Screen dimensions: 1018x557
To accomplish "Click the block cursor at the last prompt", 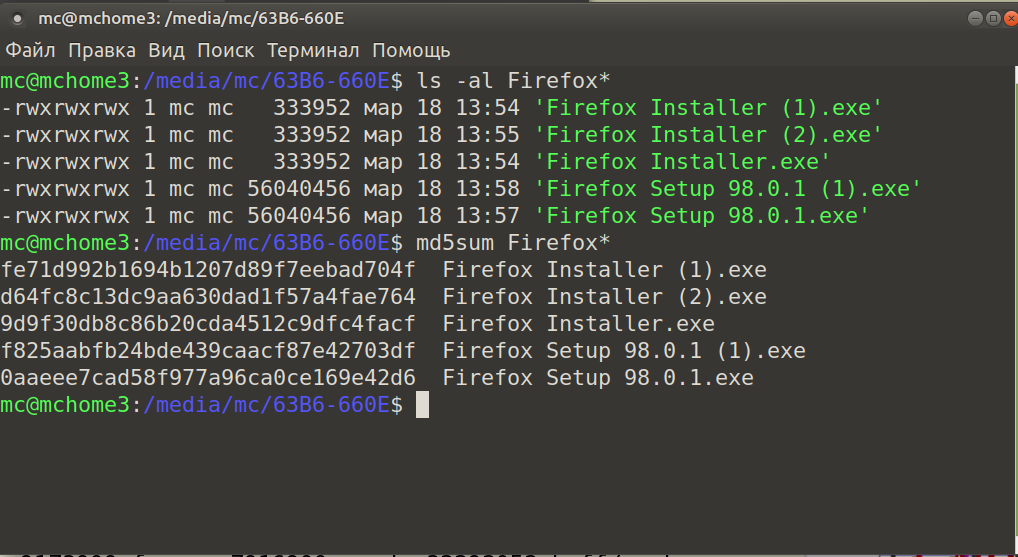I will pyautogui.click(x=422, y=405).
